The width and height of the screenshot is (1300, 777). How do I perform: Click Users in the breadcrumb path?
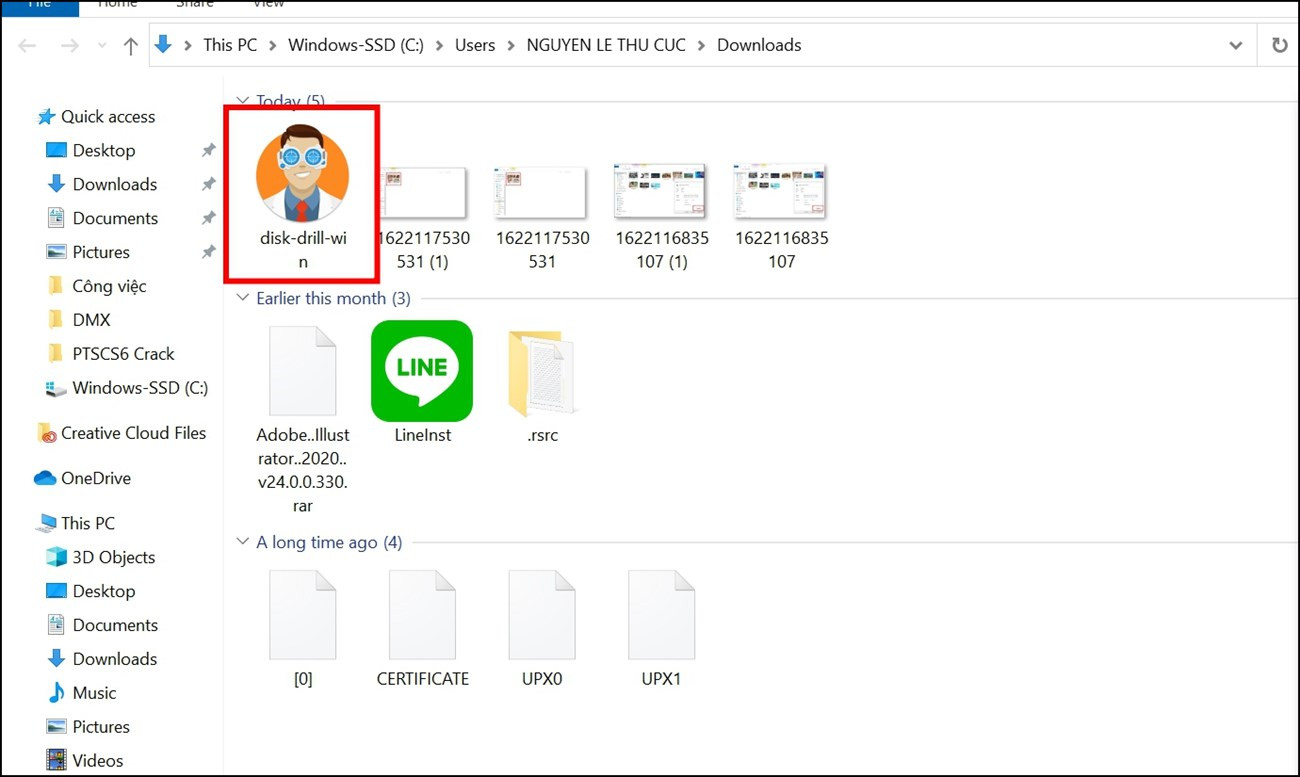pos(475,45)
